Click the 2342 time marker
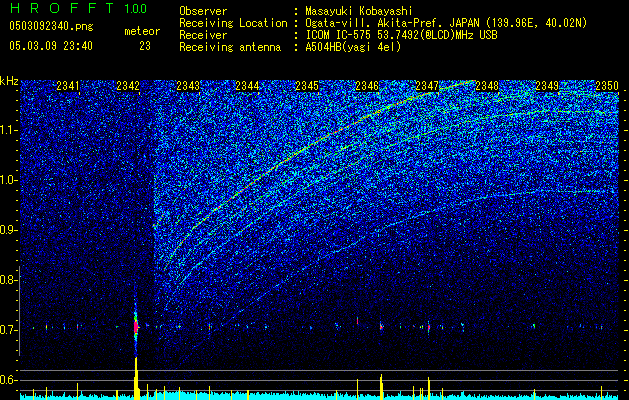The width and height of the screenshot is (629, 400). pos(128,86)
